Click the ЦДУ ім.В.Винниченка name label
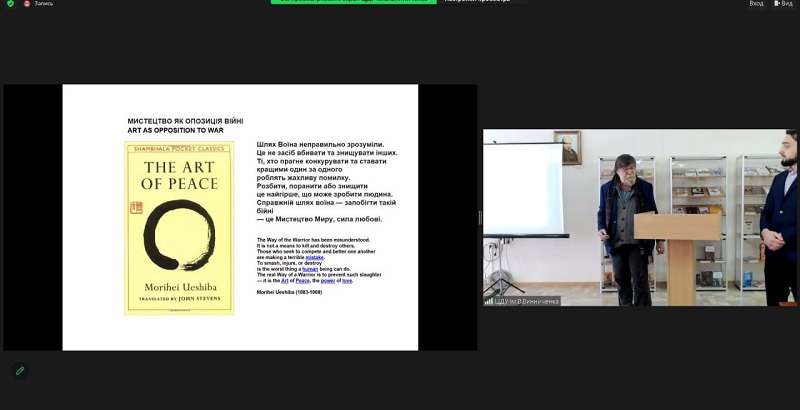Image resolution: width=800 pixels, height=410 pixels. [x=526, y=301]
